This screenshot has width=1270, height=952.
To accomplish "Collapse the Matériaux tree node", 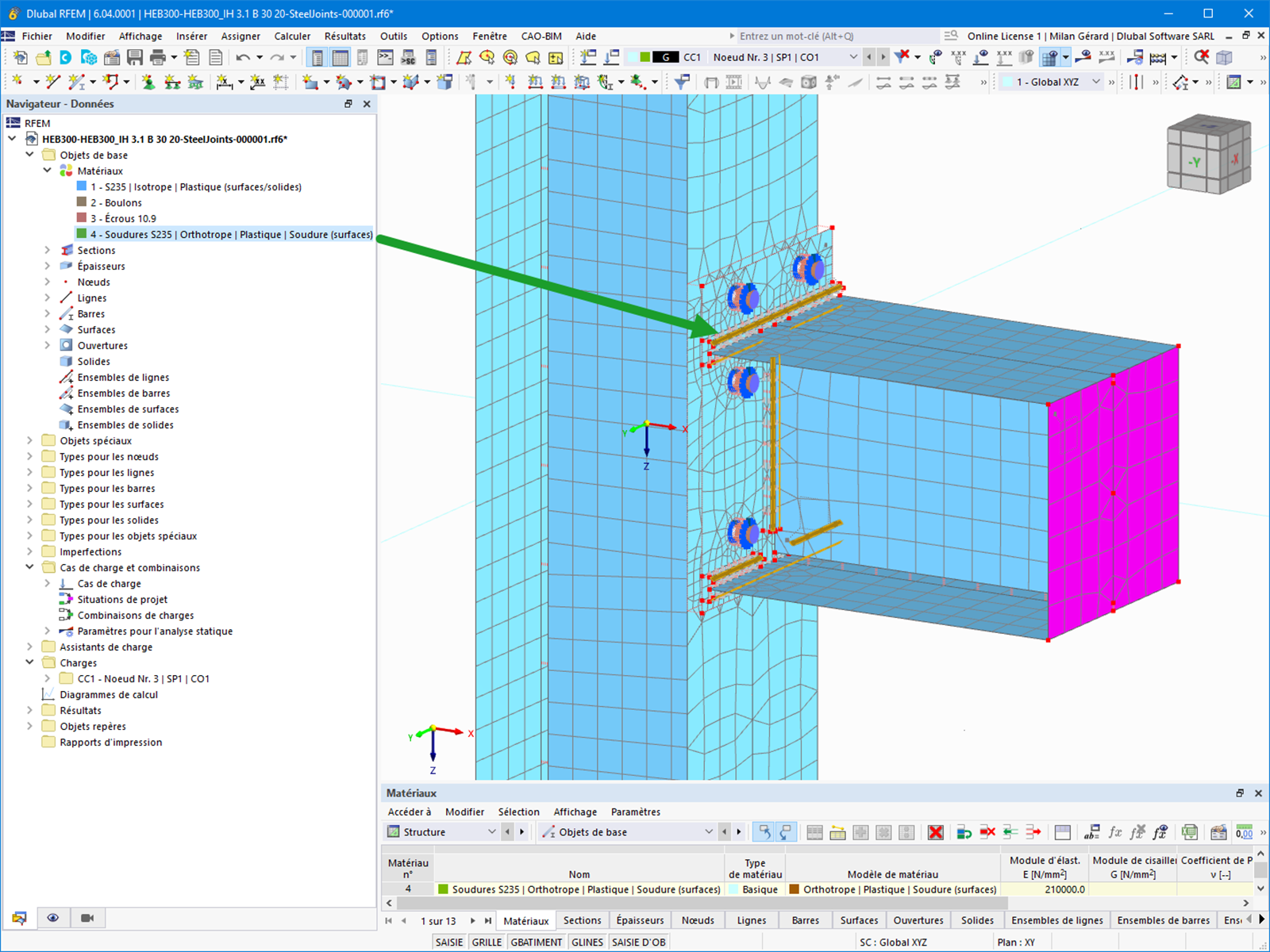I will (x=48, y=171).
